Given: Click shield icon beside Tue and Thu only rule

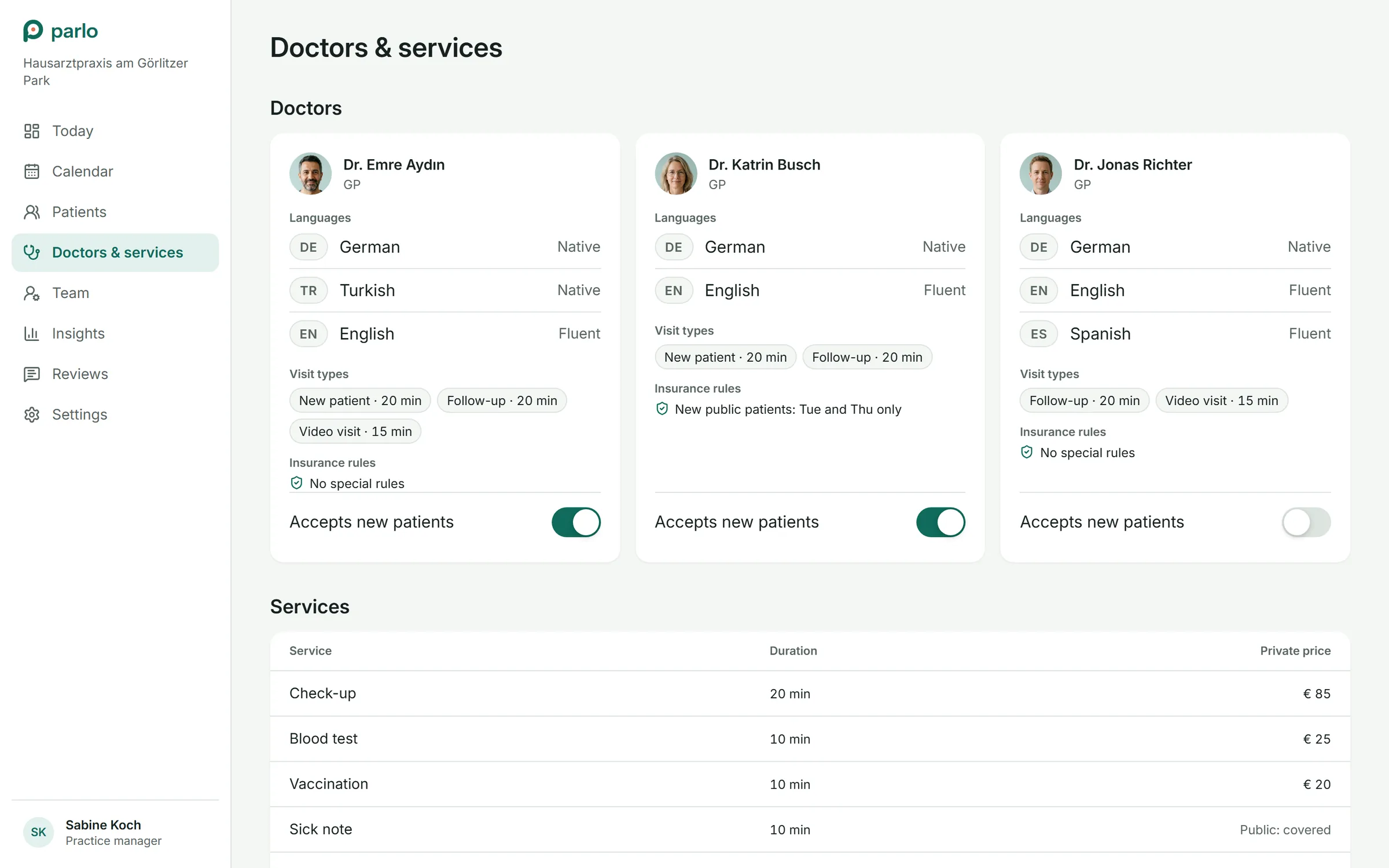Looking at the screenshot, I should click(662, 409).
